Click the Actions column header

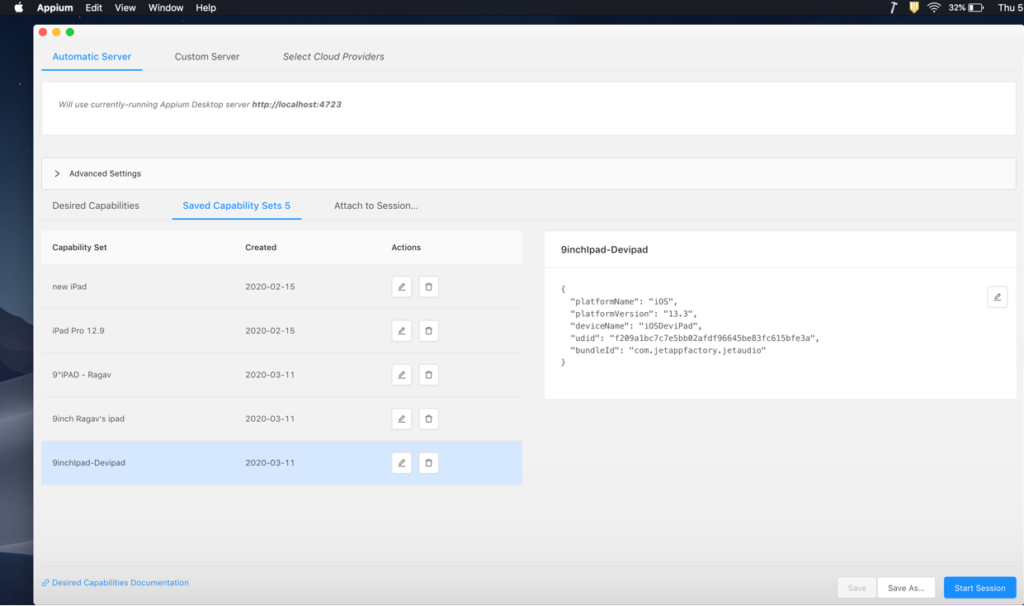(406, 247)
